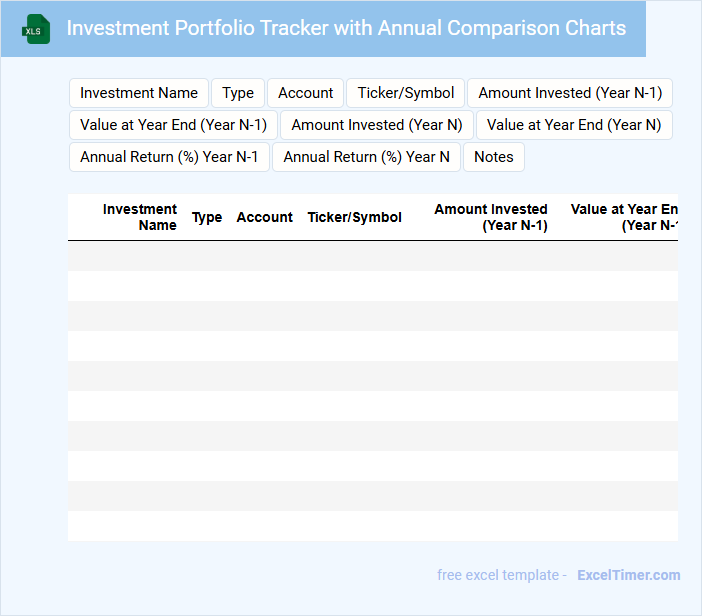Click Amount Invested (Year N-1) table header
Viewport: 702px width, 616px height.
[x=491, y=217]
